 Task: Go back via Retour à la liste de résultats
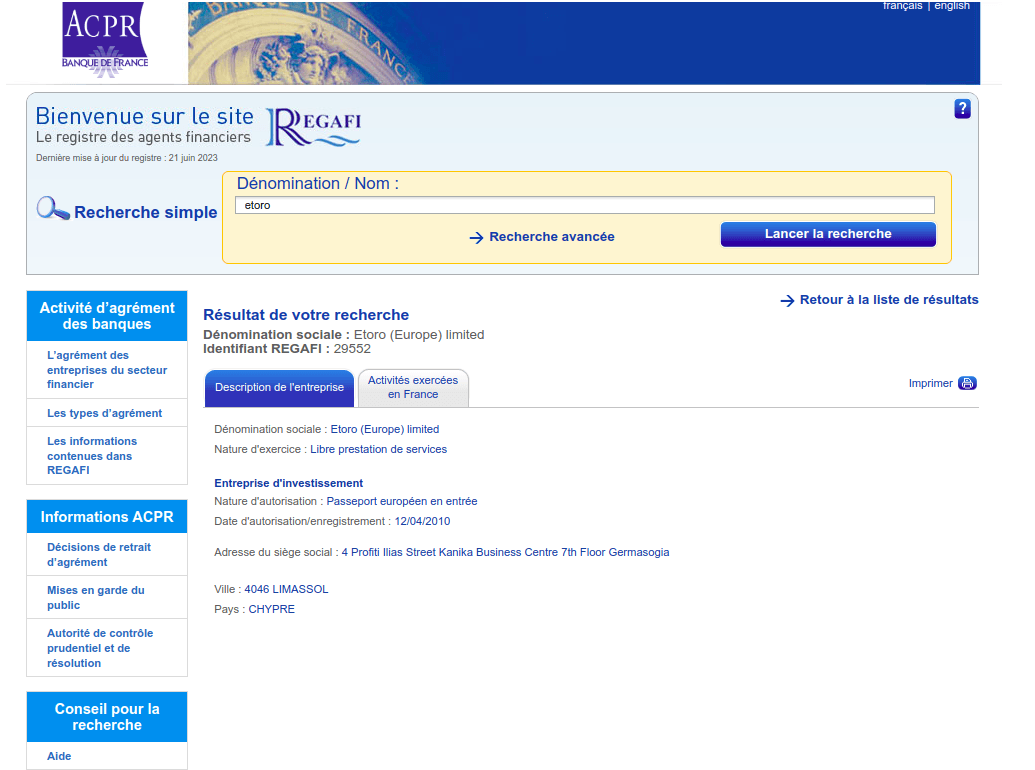(888, 300)
